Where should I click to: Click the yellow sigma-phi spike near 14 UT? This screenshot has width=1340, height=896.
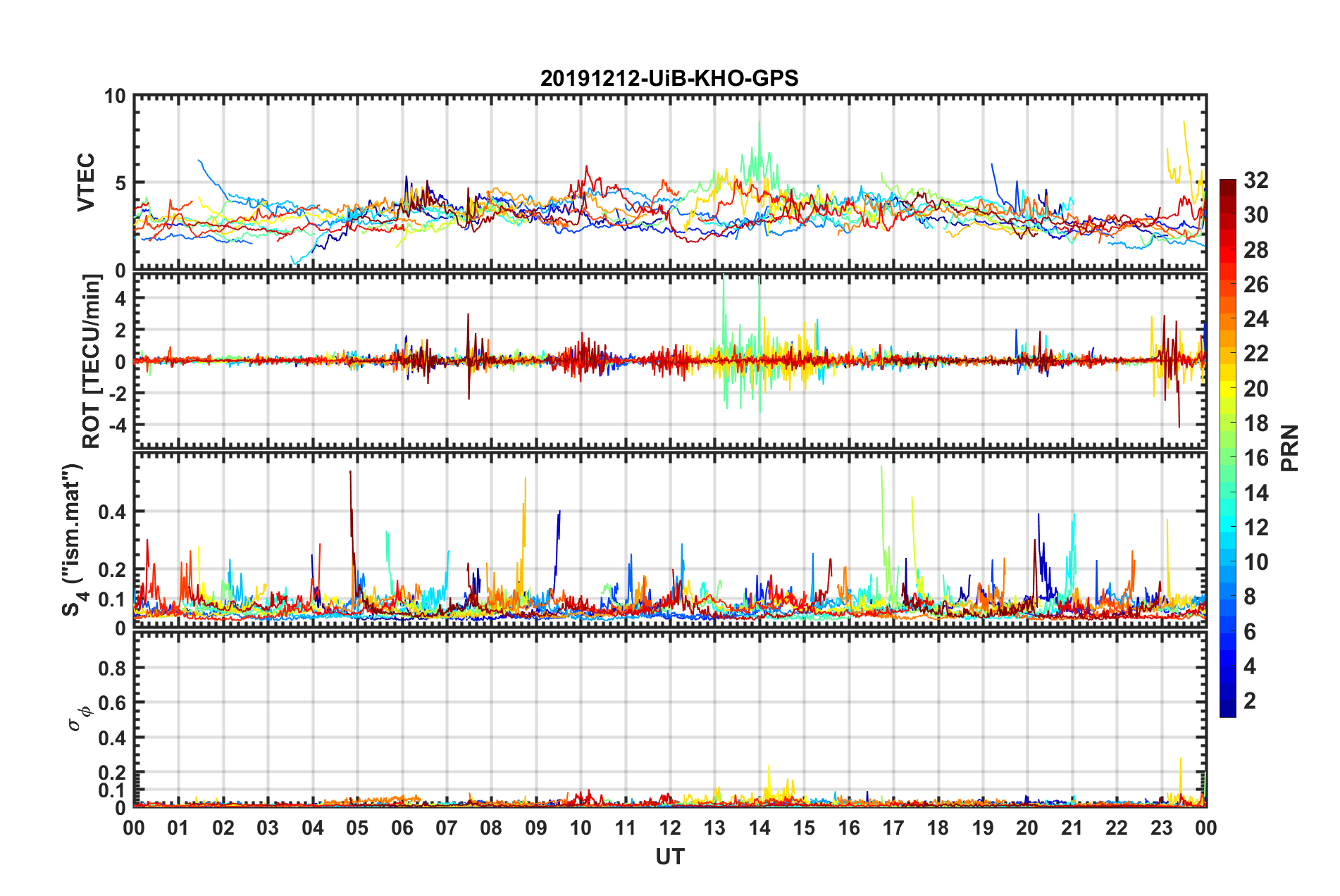(769, 778)
